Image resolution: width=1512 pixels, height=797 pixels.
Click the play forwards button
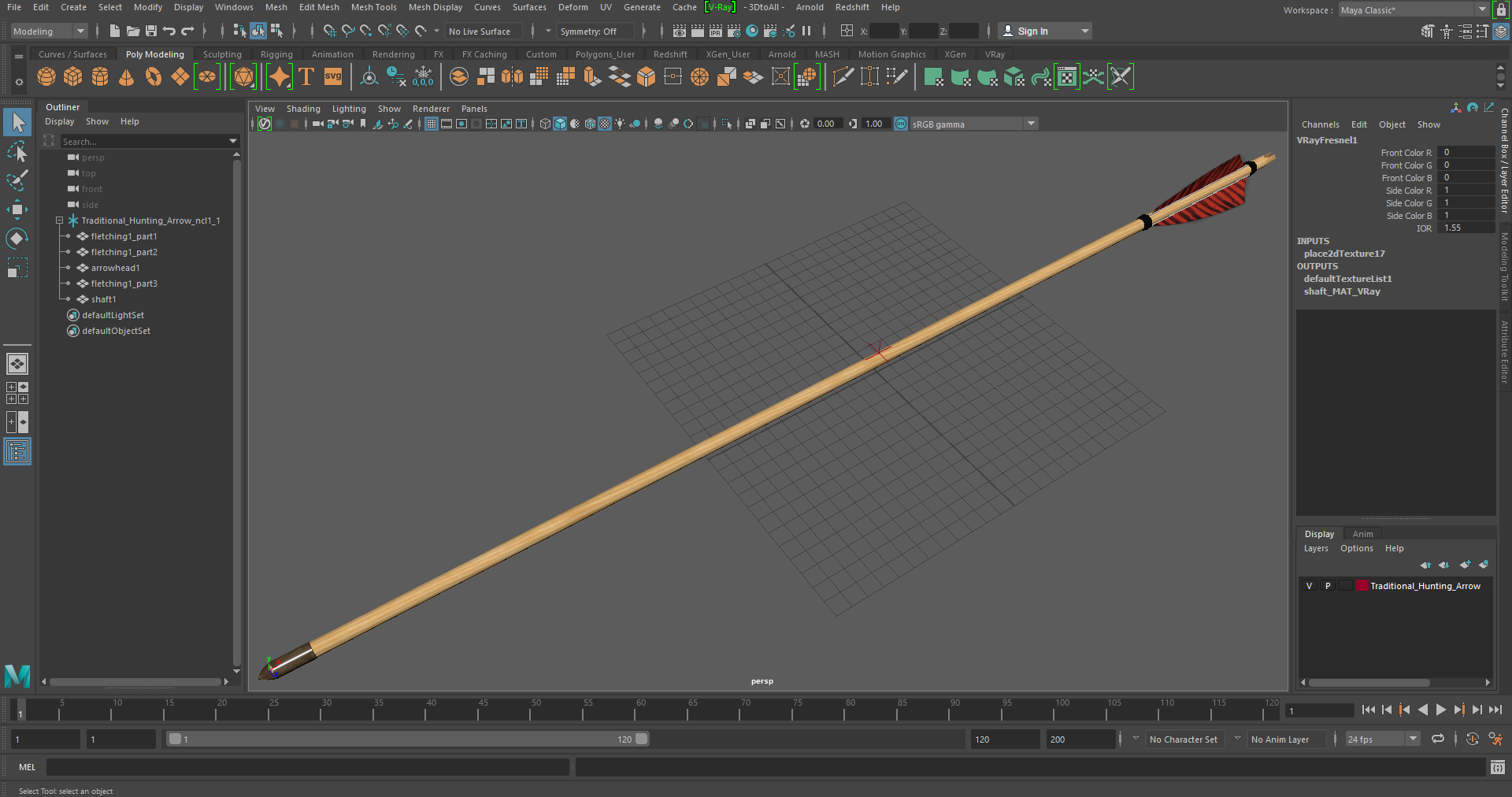tap(1440, 710)
